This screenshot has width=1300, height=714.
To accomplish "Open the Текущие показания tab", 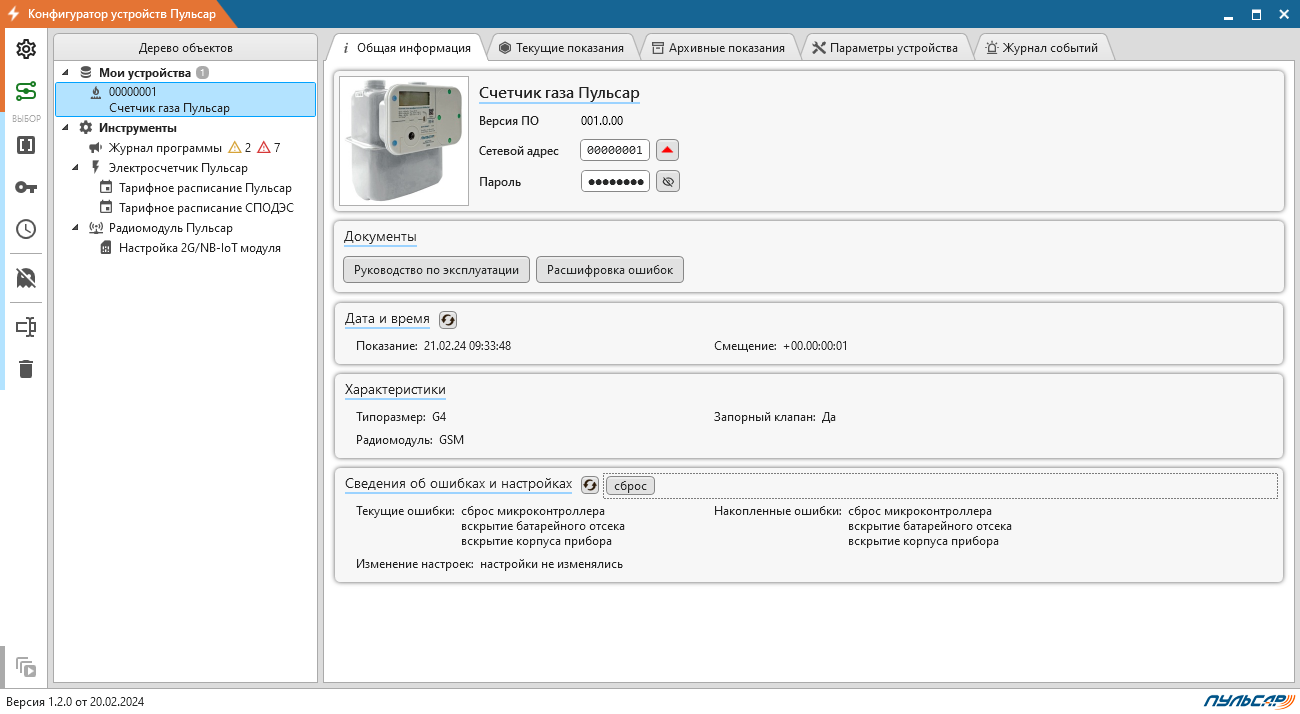I will pos(561,47).
